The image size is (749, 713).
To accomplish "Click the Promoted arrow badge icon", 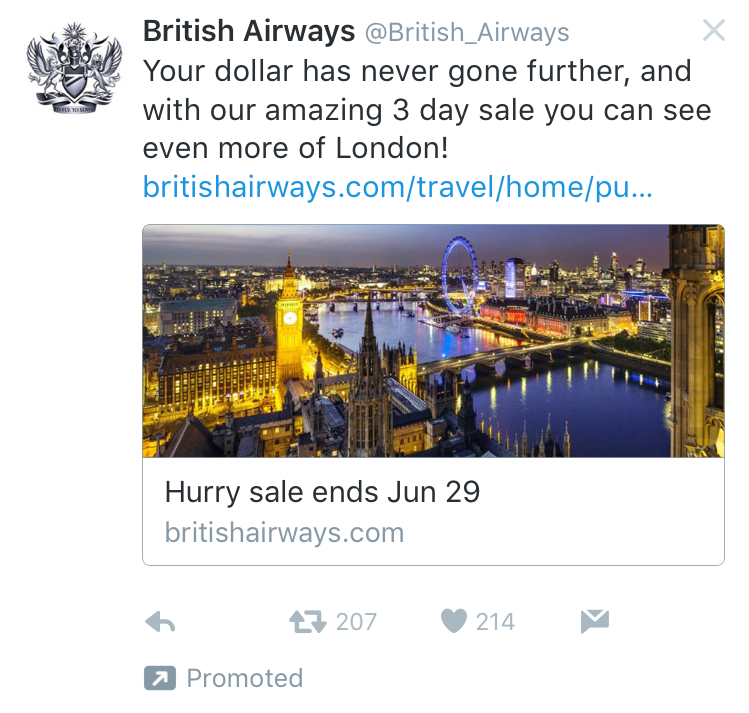I will (x=160, y=678).
